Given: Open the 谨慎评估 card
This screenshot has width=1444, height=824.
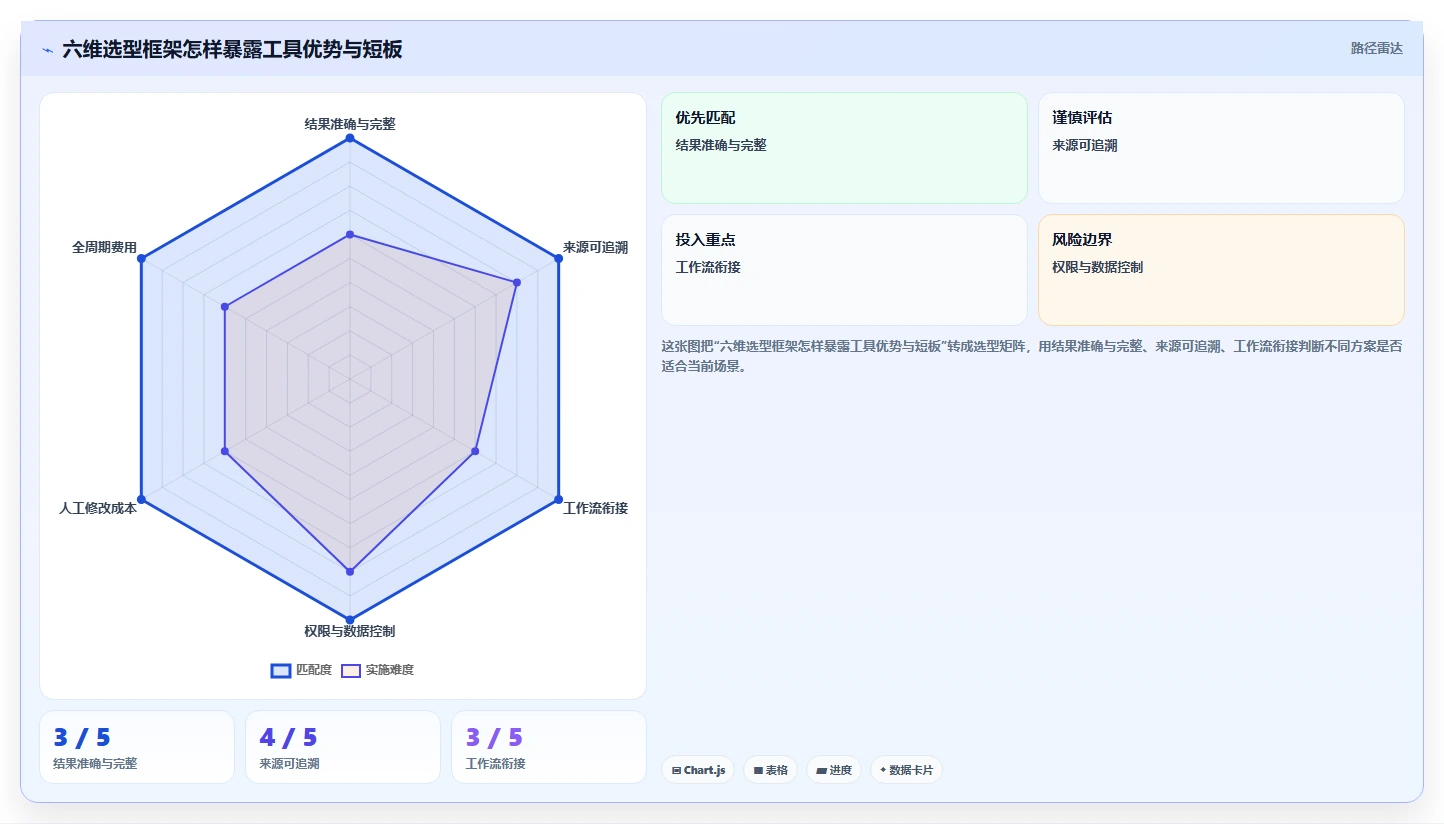Looking at the screenshot, I should [x=1221, y=148].
